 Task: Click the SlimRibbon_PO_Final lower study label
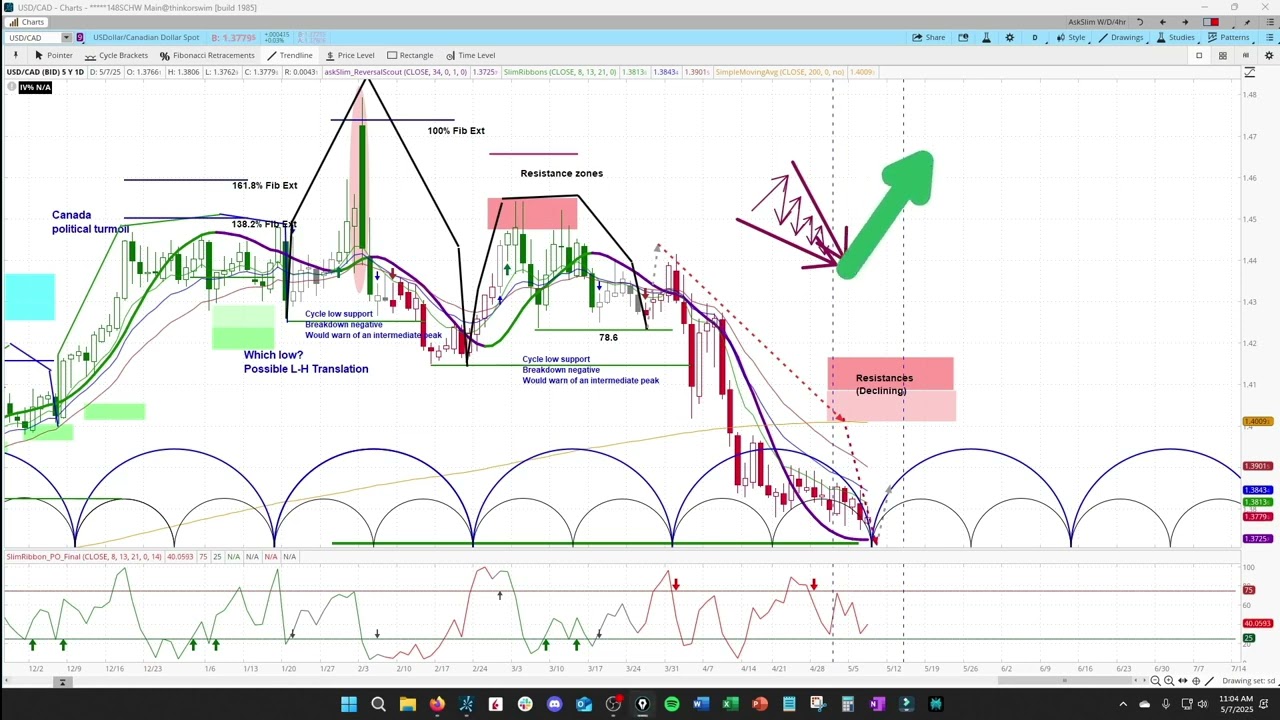click(84, 556)
